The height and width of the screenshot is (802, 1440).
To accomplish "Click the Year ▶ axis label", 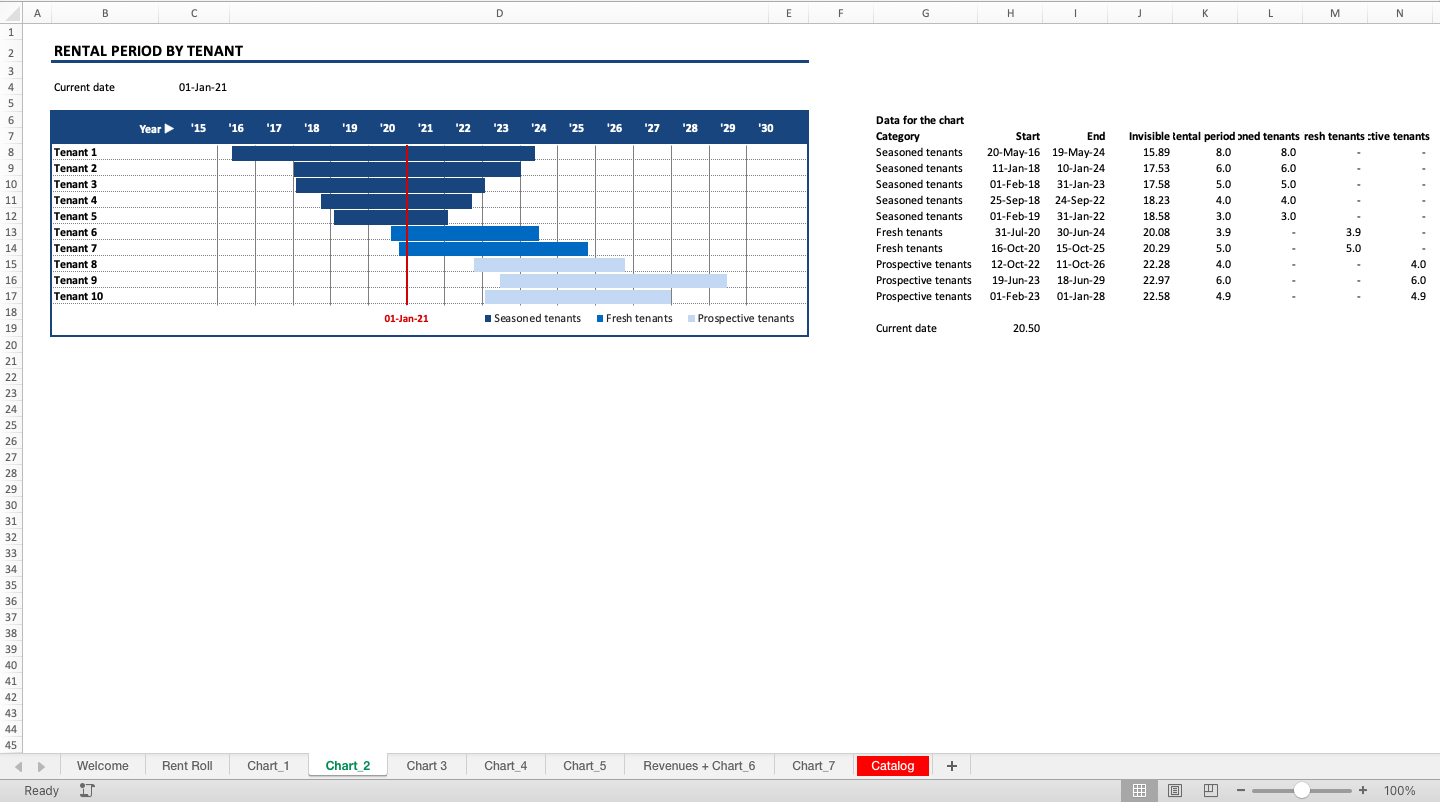I will coord(156,129).
